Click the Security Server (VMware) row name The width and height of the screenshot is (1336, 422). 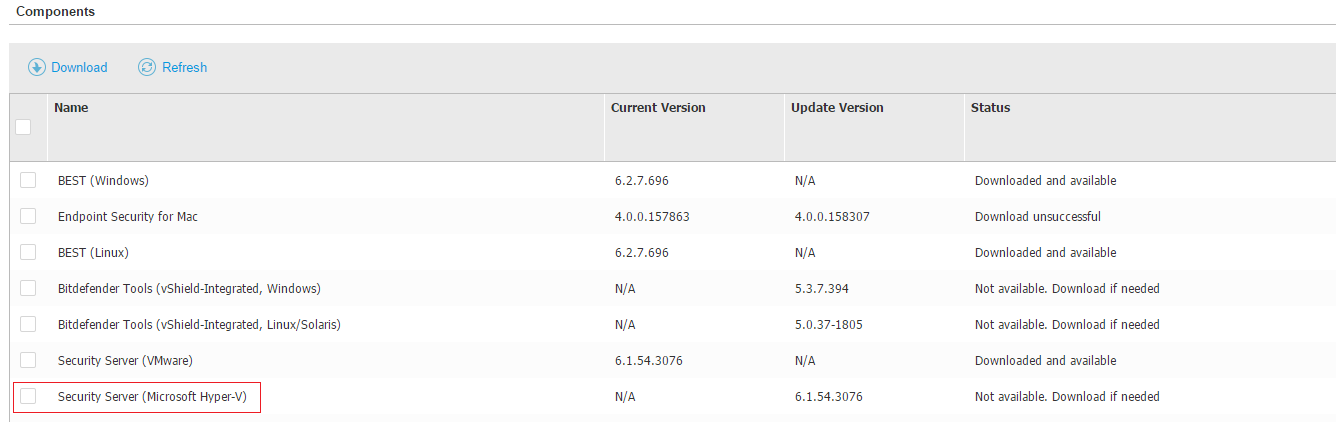tap(125, 361)
